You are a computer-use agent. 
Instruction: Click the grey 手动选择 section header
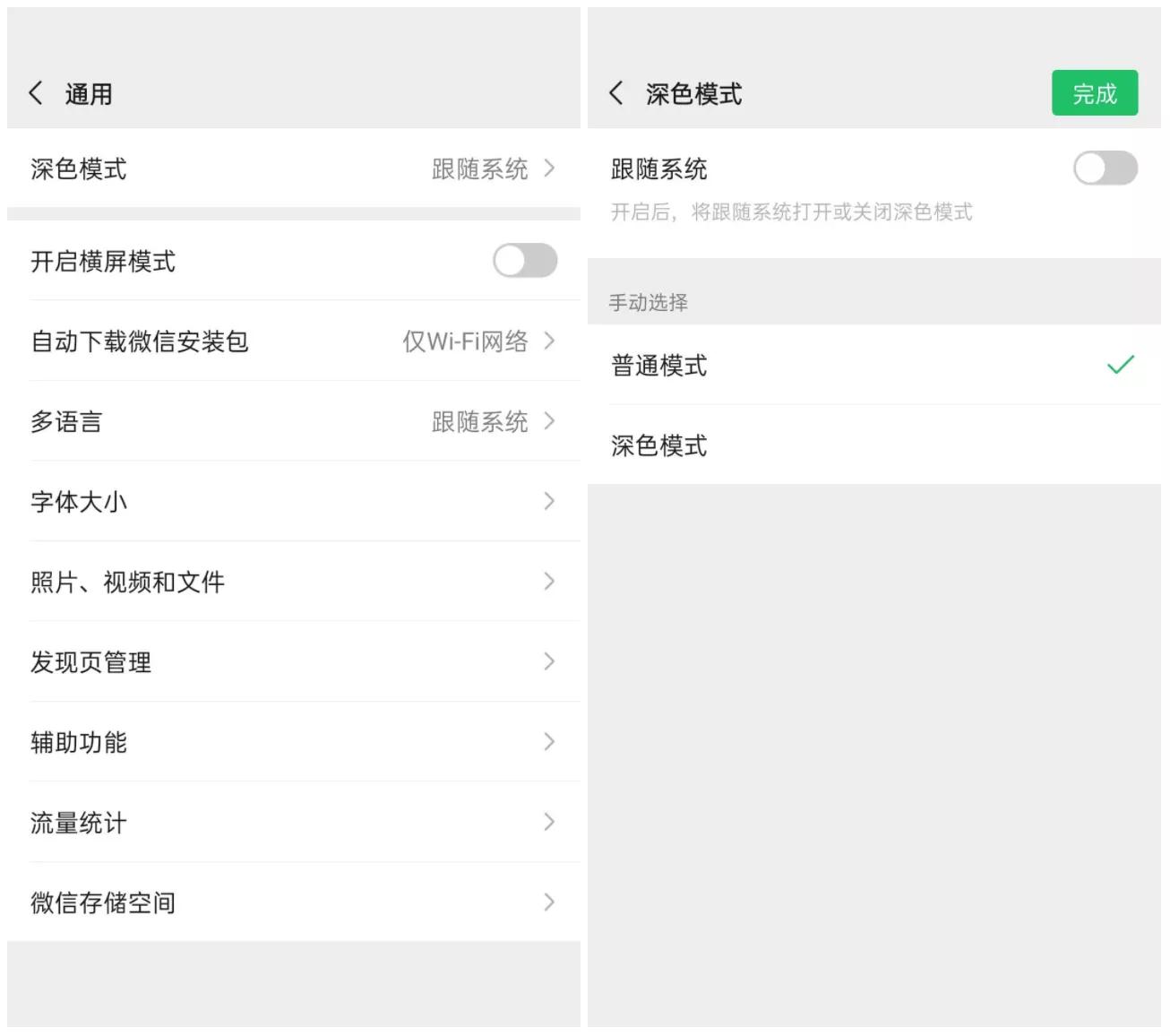[648, 302]
